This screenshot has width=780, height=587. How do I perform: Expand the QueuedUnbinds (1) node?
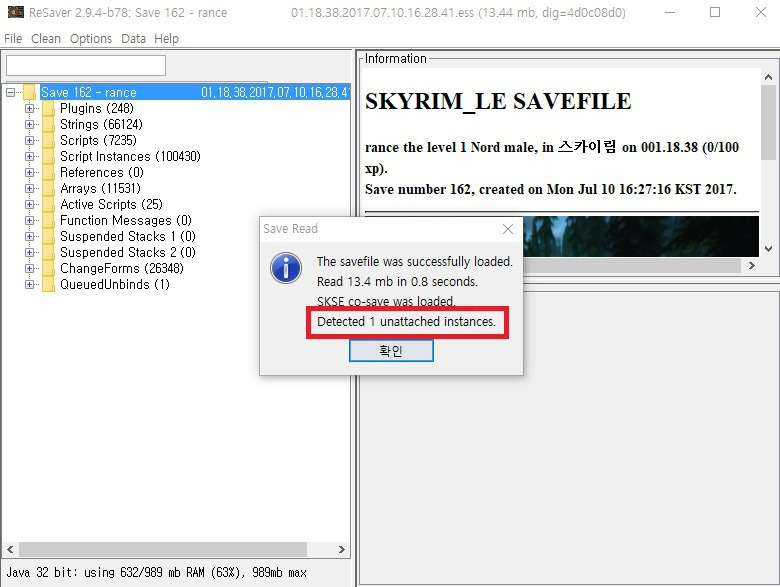pyautogui.click(x=29, y=285)
